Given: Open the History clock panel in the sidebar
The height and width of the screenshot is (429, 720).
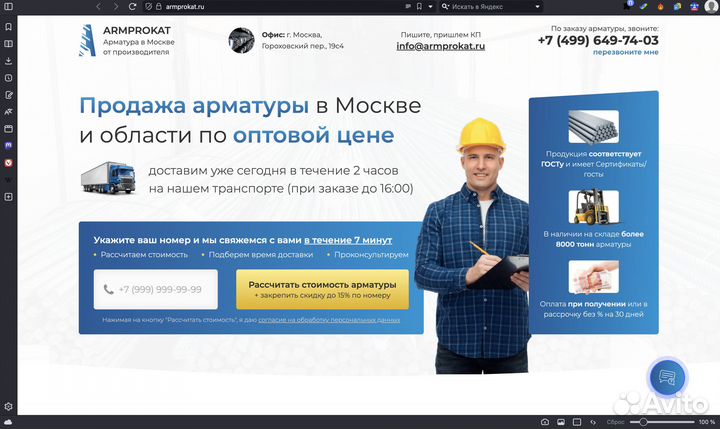Looking at the screenshot, I should tap(8, 78).
